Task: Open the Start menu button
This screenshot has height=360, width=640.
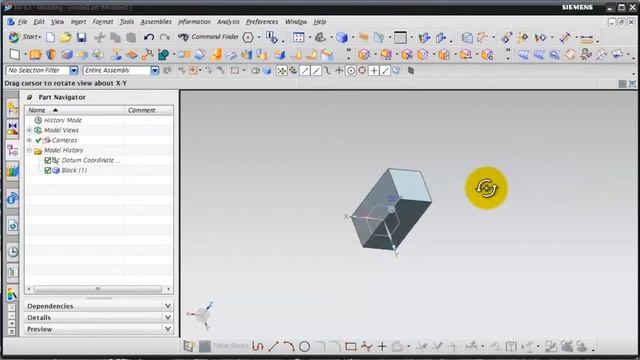Action: pyautogui.click(x=25, y=37)
